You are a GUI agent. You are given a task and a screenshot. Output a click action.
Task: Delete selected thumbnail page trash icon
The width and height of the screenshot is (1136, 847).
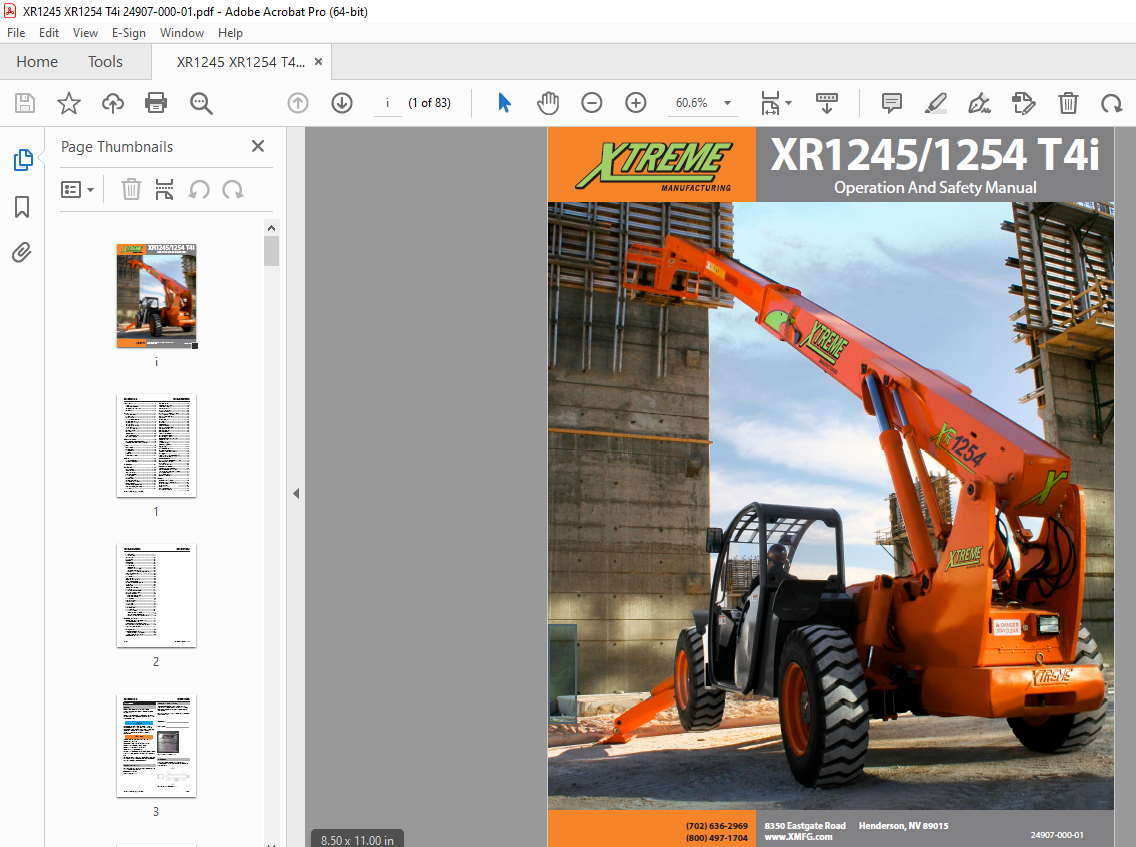tap(131, 190)
